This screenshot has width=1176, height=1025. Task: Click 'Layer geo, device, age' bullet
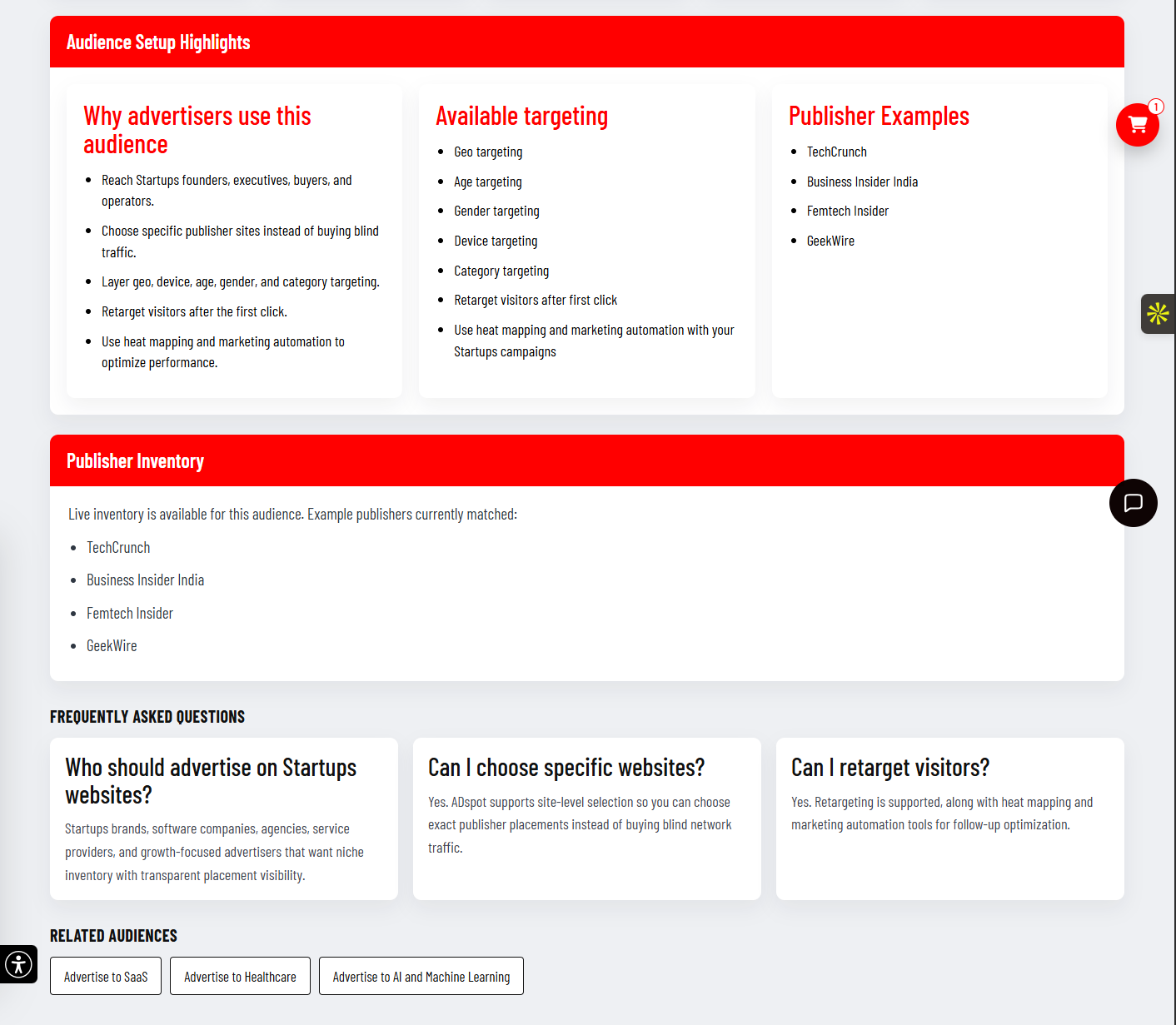(241, 281)
